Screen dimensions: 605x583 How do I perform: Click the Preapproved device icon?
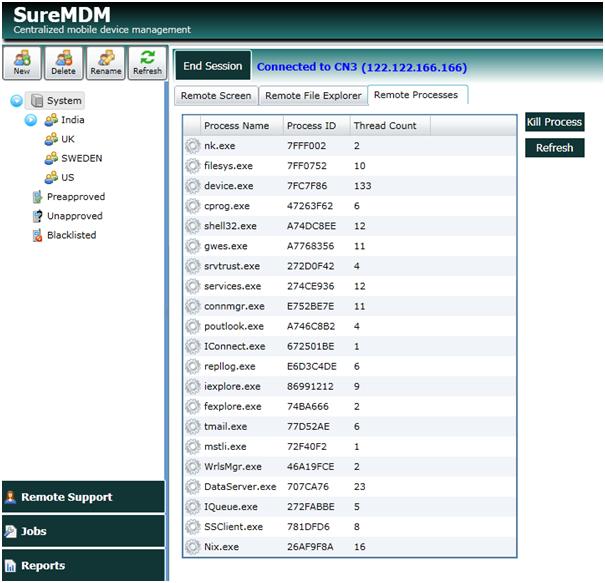point(37,197)
